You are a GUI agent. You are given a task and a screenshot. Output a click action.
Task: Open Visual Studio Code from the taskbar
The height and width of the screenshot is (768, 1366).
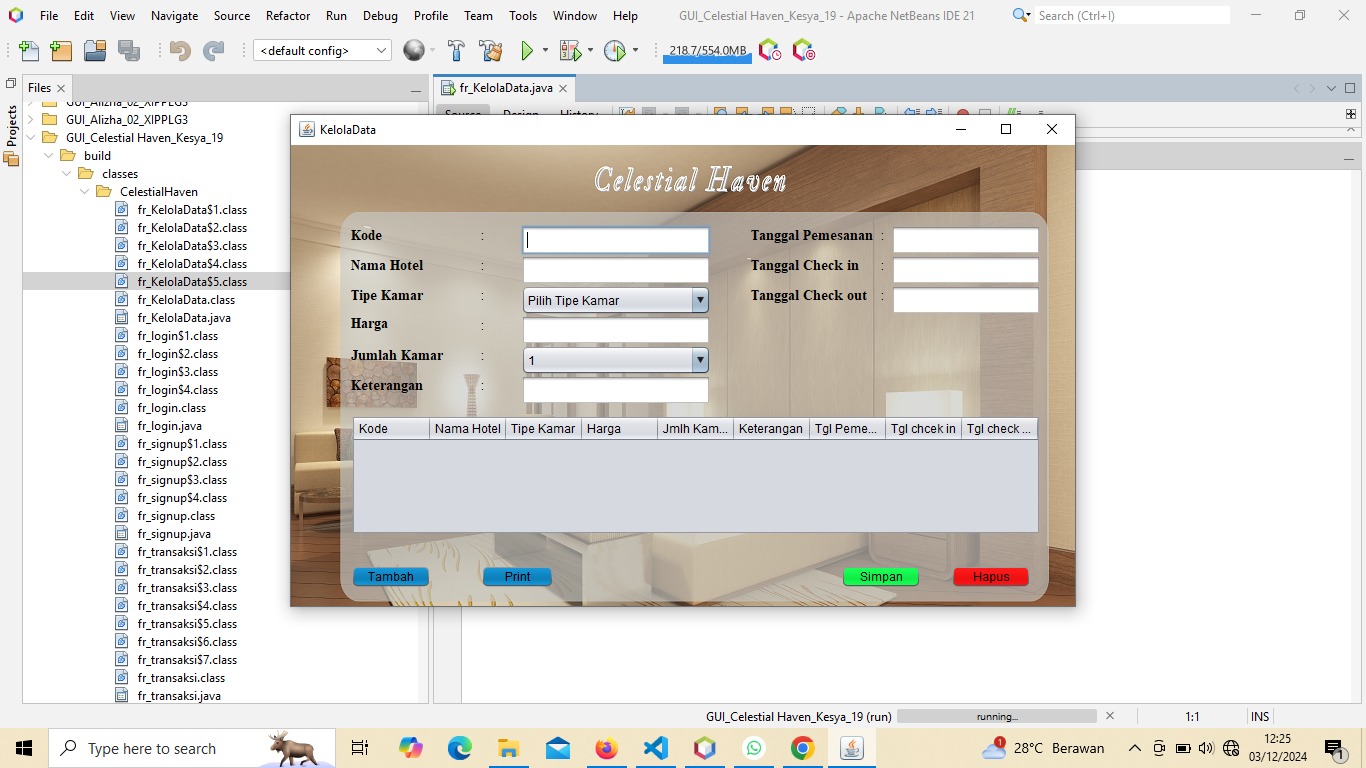pos(656,748)
